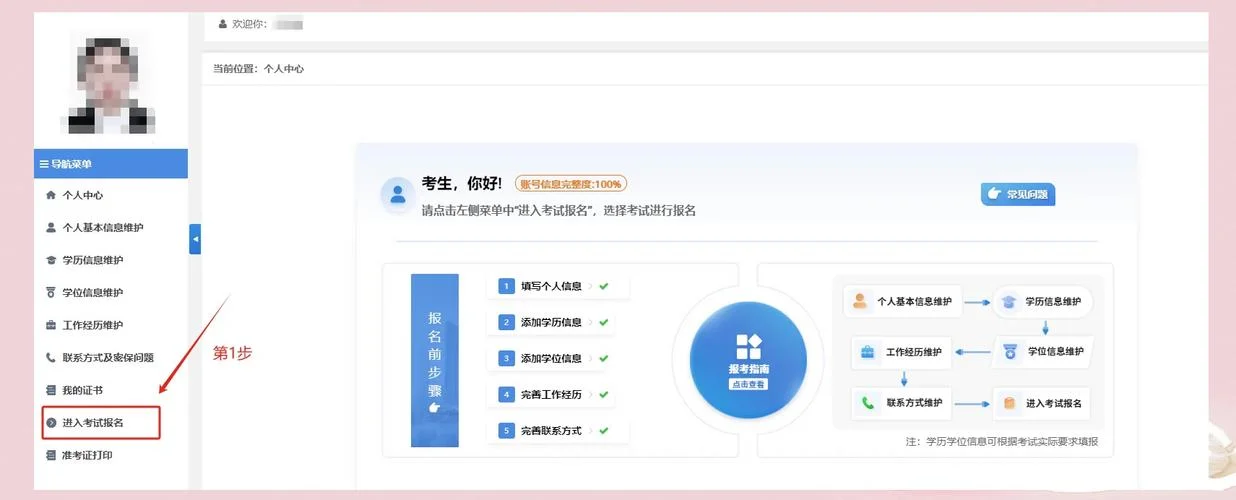Click phone icon beside 联系方式及密保问题
1236x500 pixels.
pos(51,357)
